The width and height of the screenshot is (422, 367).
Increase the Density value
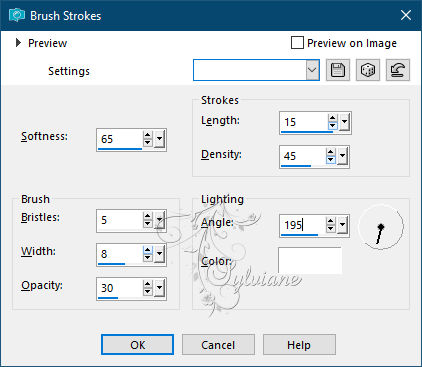pos(330,152)
